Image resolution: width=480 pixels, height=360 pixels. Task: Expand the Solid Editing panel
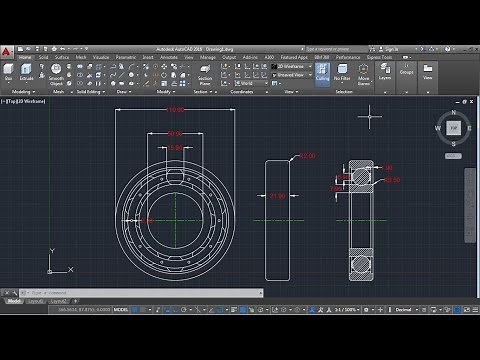click(91, 92)
